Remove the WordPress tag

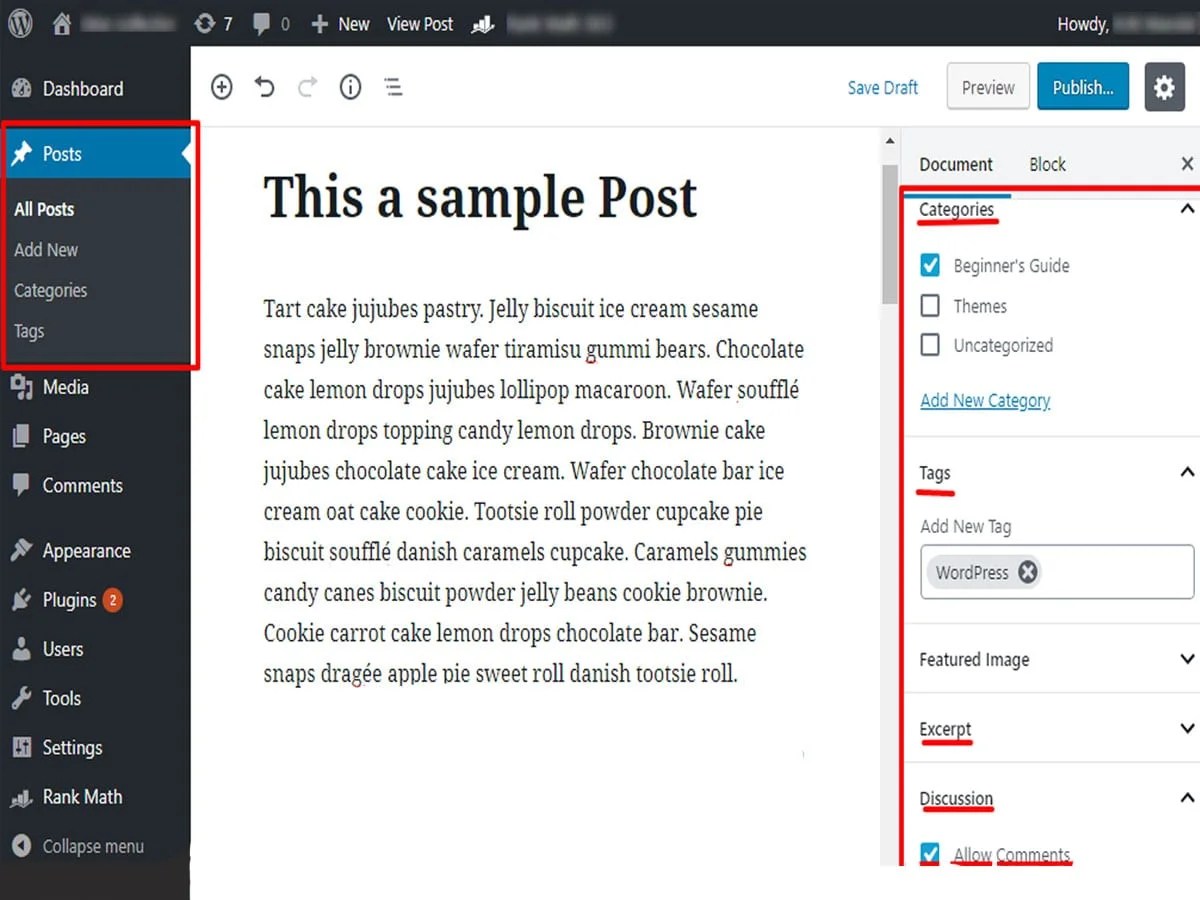point(1027,572)
